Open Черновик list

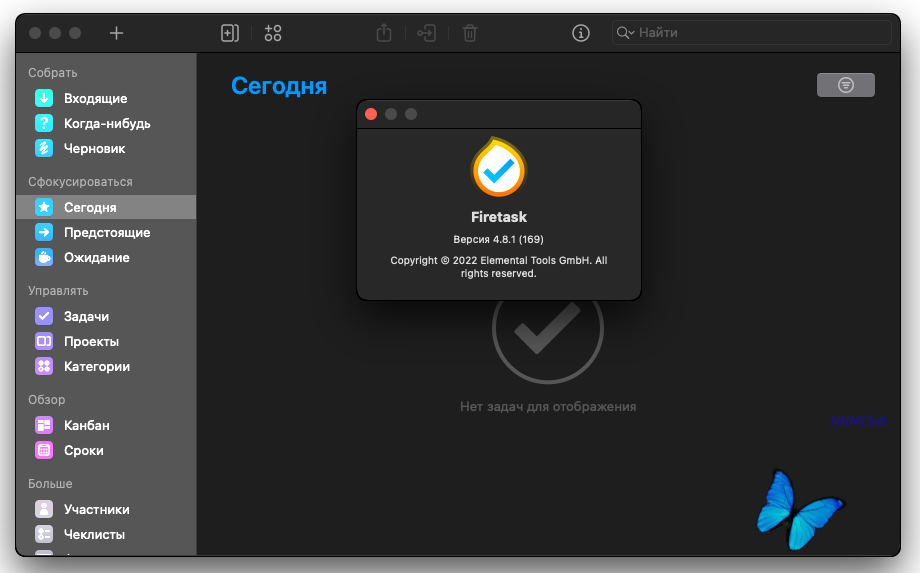click(106, 149)
